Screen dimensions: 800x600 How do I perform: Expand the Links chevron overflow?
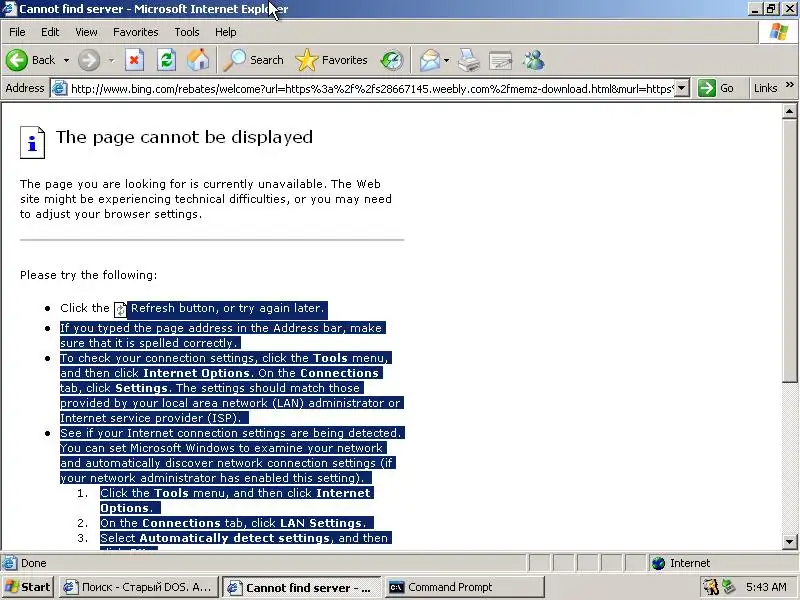790,85
